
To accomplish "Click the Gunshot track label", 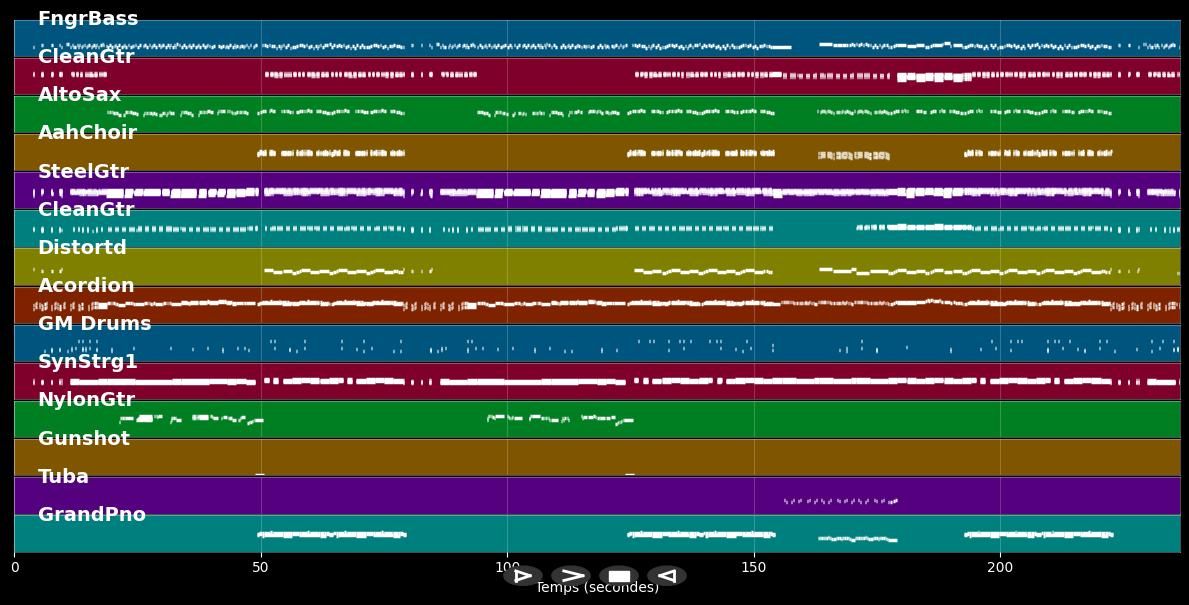I will [84, 439].
